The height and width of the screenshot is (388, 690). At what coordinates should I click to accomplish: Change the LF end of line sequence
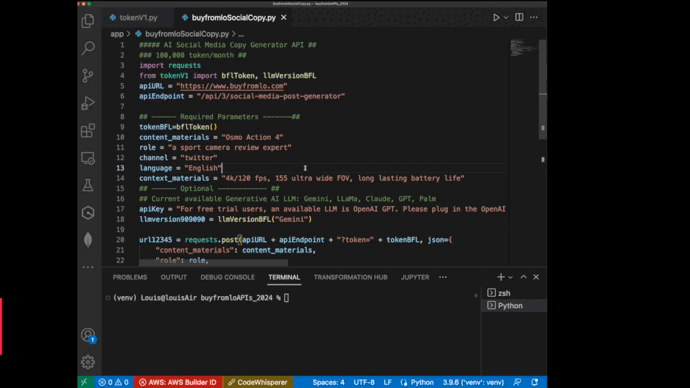[x=387, y=382]
